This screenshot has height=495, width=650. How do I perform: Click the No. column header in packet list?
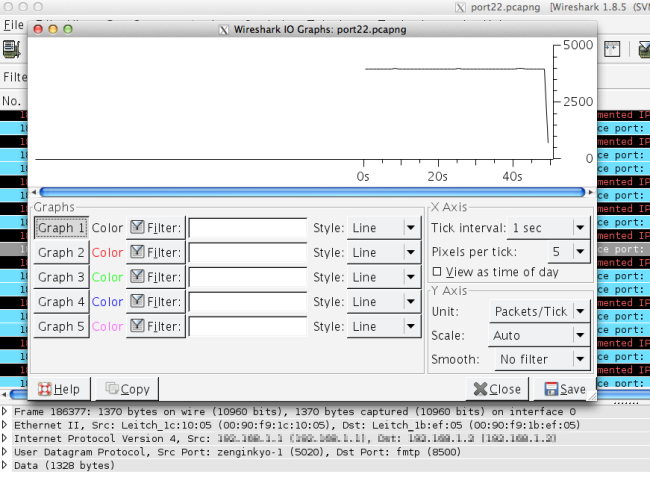point(12,101)
